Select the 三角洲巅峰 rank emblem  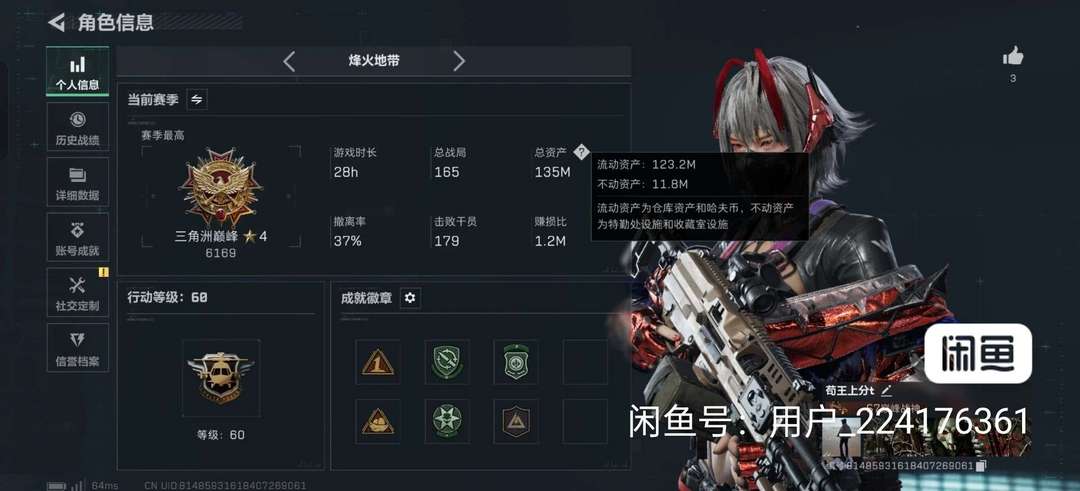pos(220,187)
